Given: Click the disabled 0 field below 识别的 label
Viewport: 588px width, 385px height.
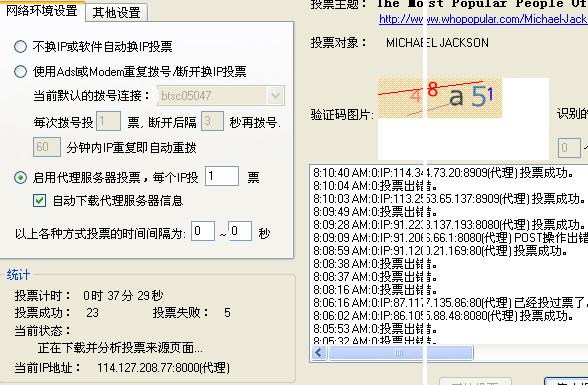Looking at the screenshot, I should tap(569, 148).
